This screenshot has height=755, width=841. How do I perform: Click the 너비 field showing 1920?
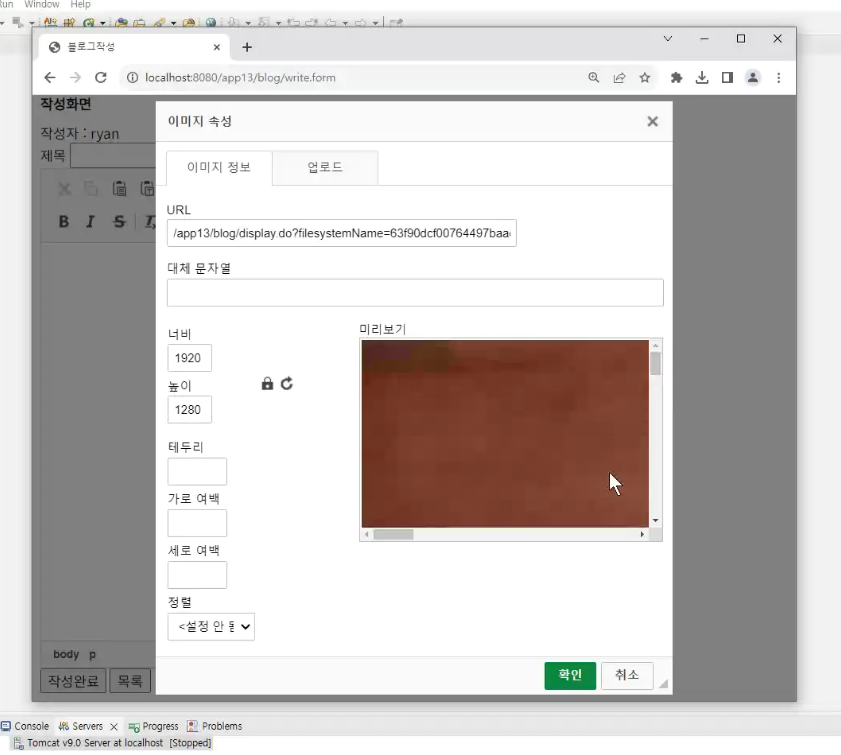[x=189, y=358]
